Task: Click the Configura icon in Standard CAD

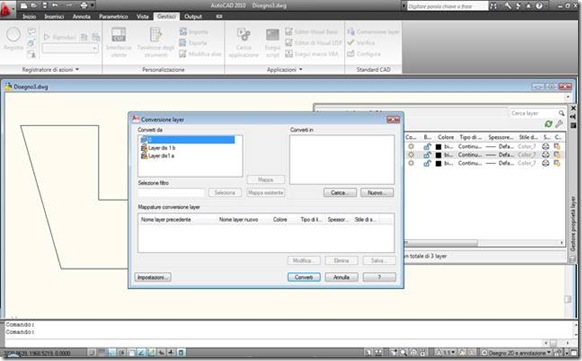Action: pos(351,54)
